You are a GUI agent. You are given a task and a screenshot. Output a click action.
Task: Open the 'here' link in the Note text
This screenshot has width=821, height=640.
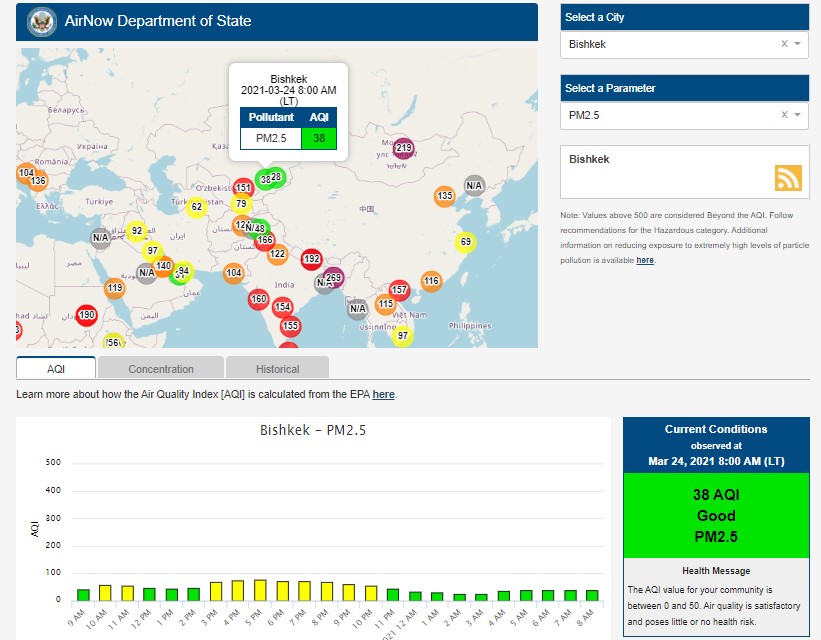click(645, 260)
